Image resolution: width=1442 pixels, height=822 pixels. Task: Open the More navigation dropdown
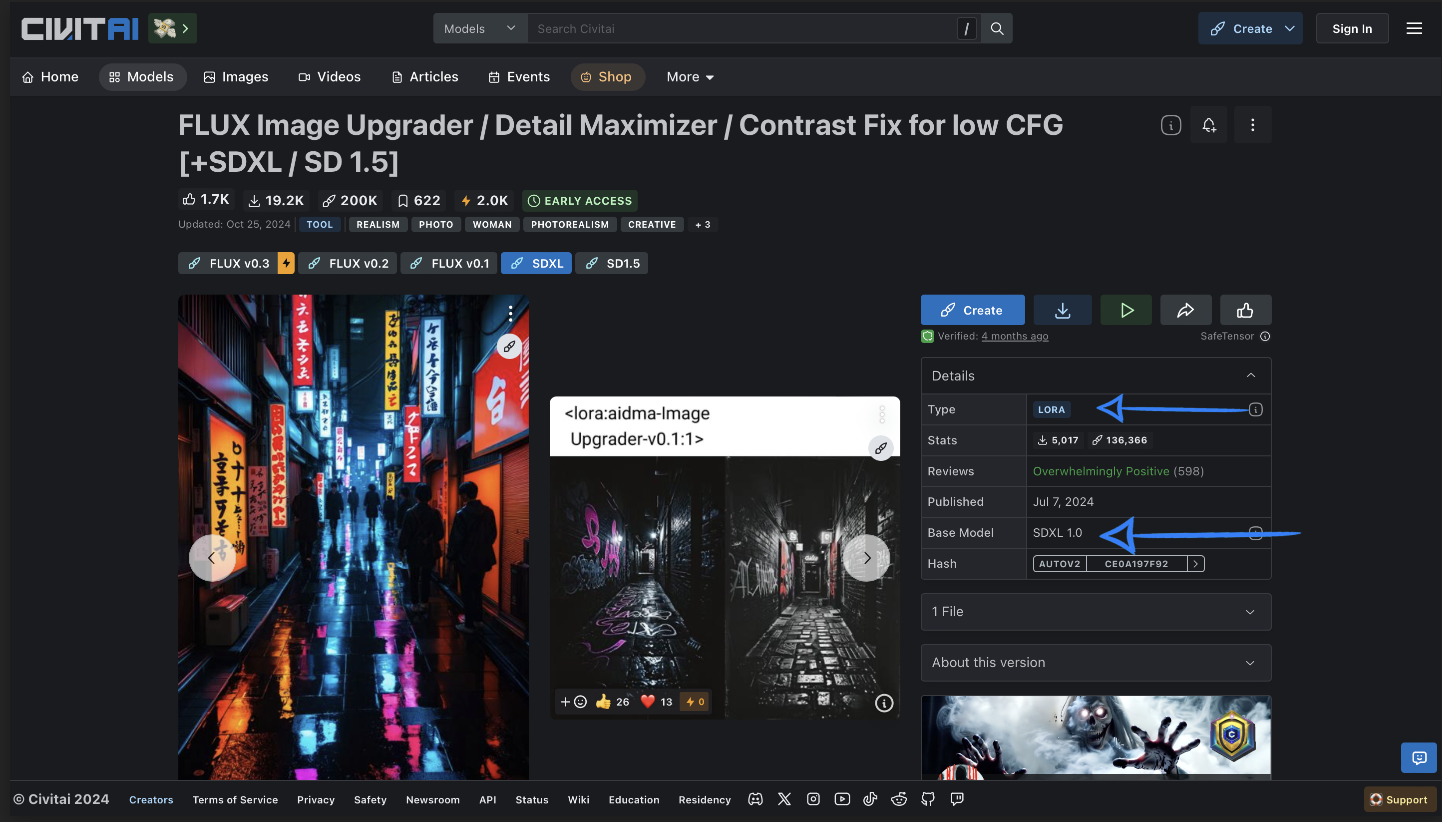click(690, 77)
